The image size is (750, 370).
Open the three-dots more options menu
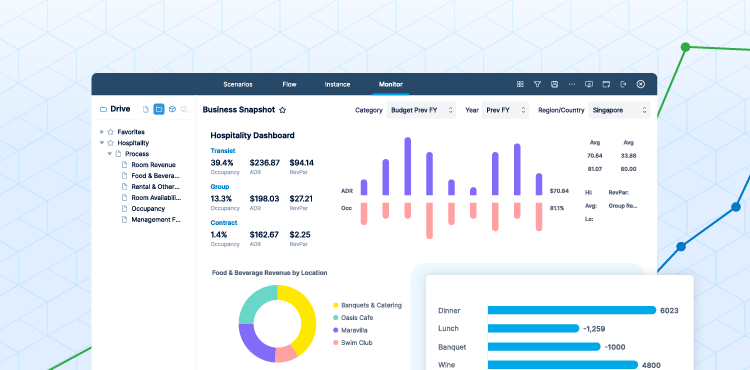[572, 84]
